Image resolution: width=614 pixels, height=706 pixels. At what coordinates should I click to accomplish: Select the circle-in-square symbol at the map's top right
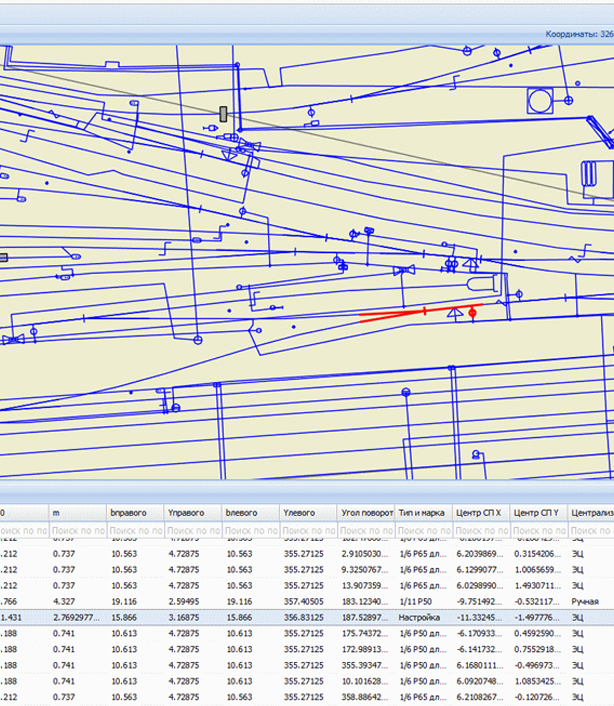click(x=541, y=99)
